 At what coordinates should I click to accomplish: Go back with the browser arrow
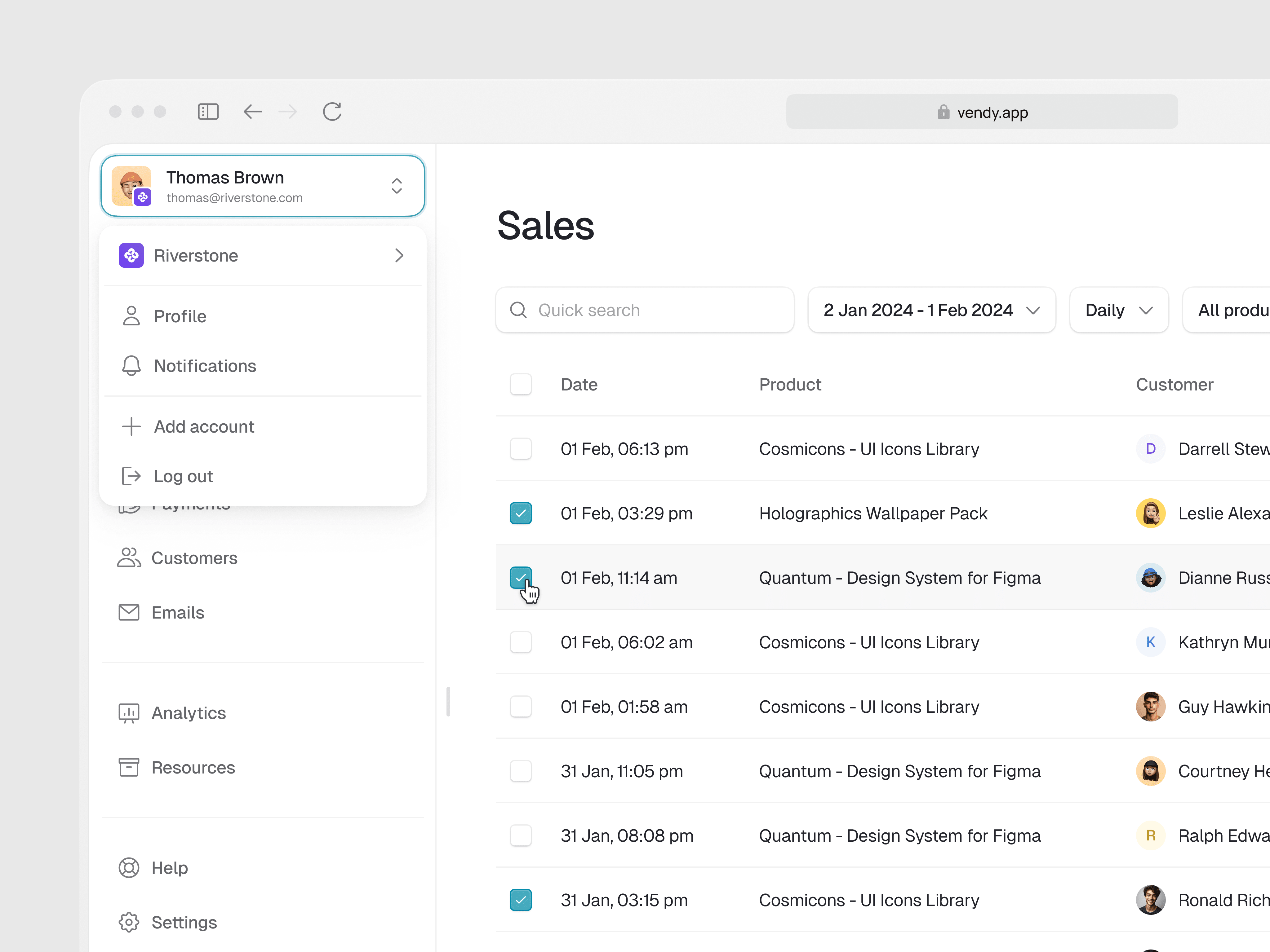point(253,111)
